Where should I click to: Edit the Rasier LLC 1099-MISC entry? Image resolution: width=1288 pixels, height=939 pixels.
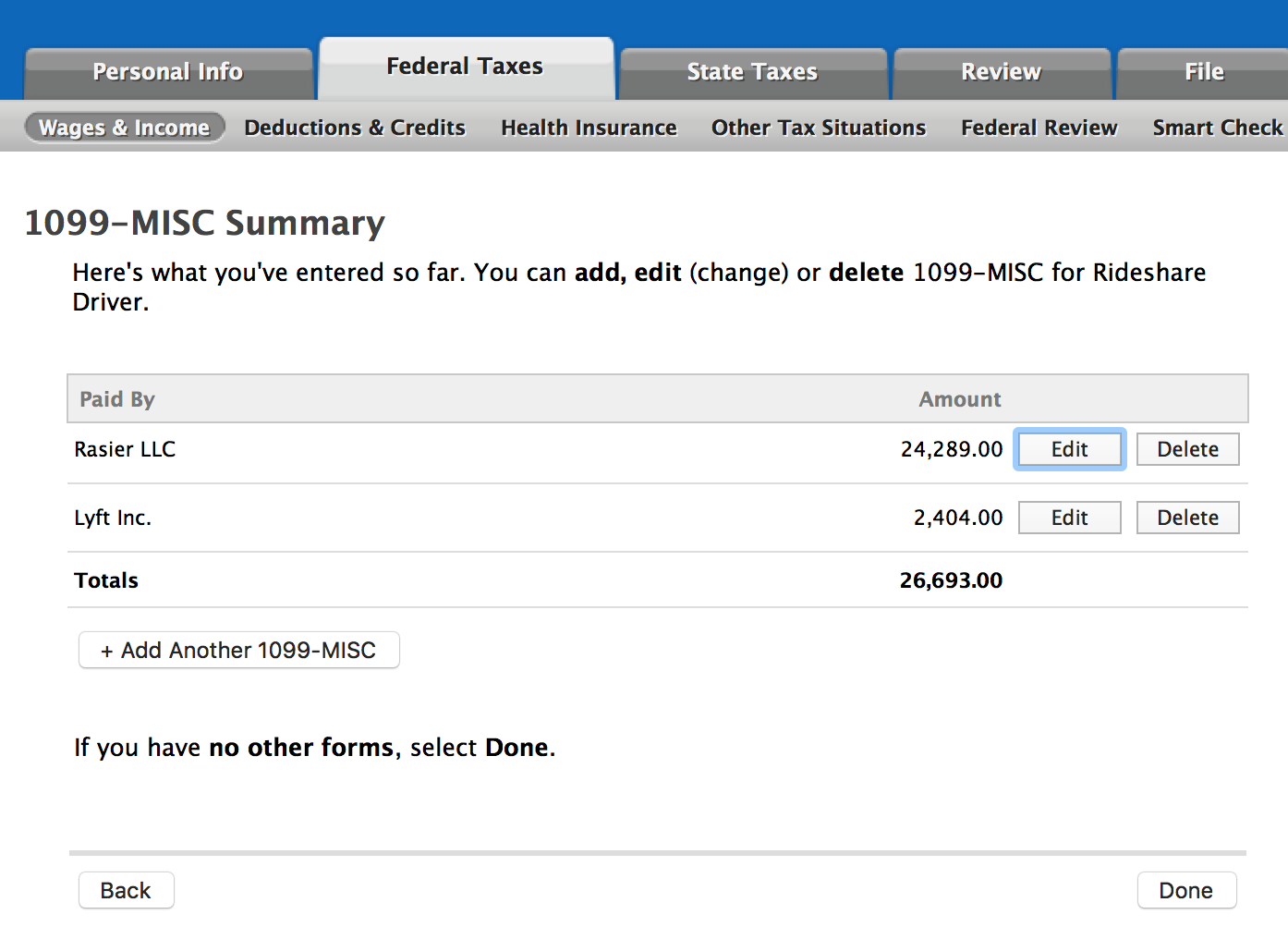(x=1069, y=449)
